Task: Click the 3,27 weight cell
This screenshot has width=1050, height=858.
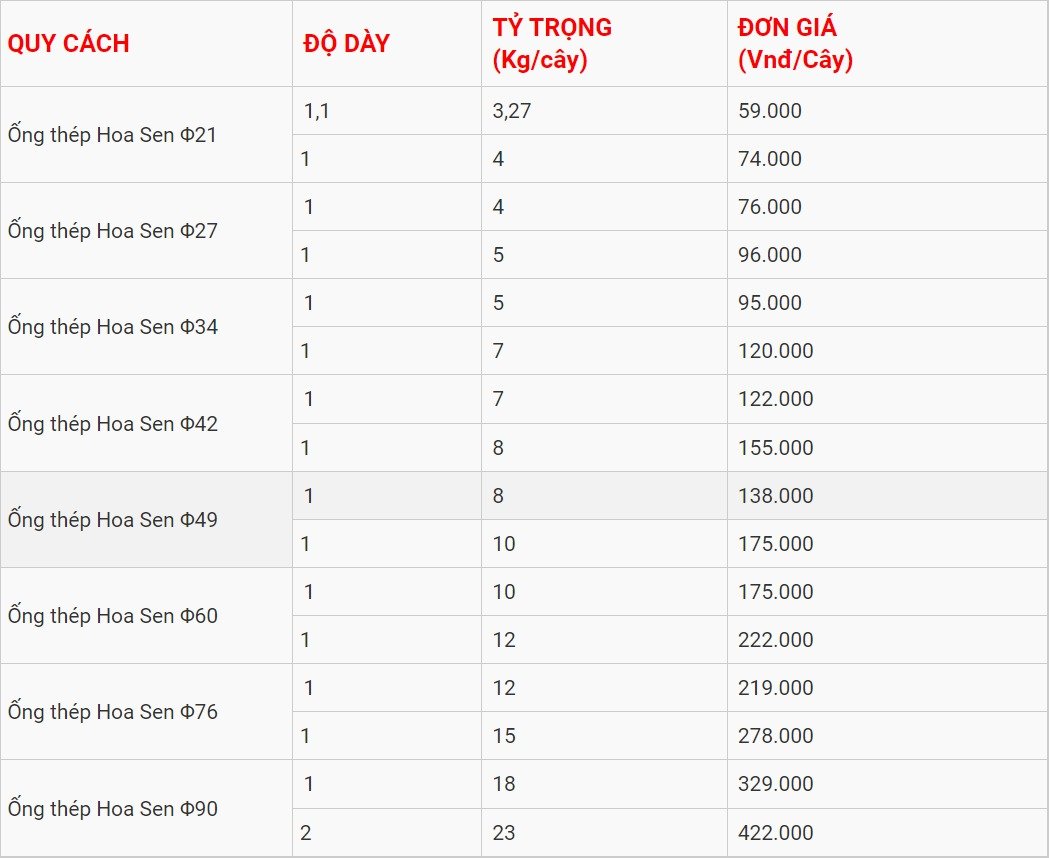Action: click(604, 111)
